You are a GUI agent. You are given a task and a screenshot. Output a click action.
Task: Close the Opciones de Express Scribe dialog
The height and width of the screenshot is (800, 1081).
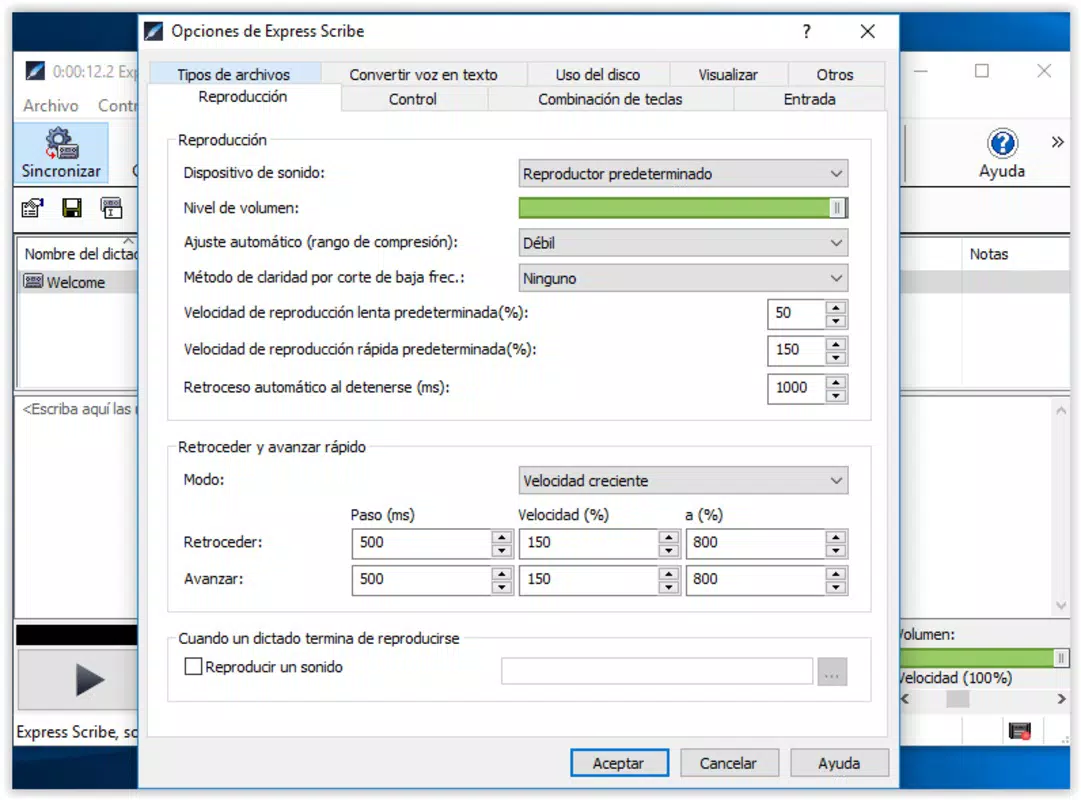point(867,31)
